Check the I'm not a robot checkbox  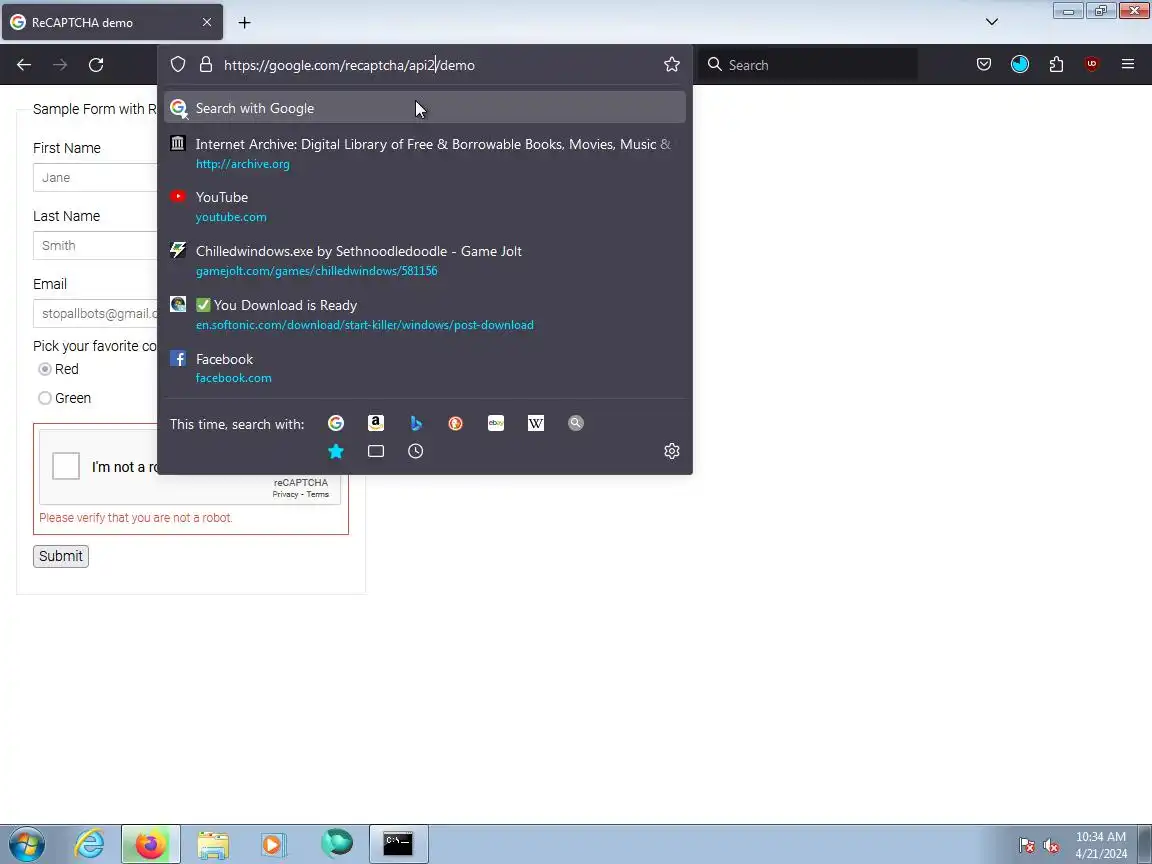click(66, 466)
